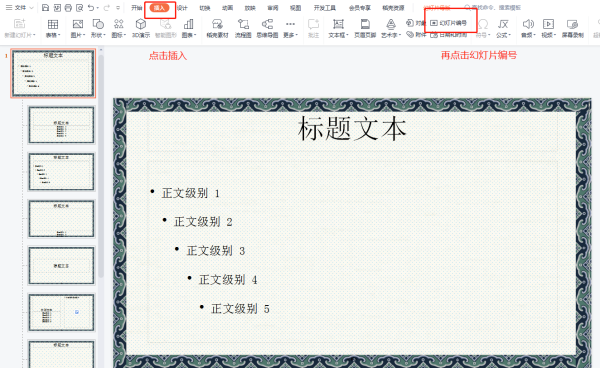This screenshot has height=368, width=600.
Task: Open the 思维导图 mind map tool
Action: point(267,28)
